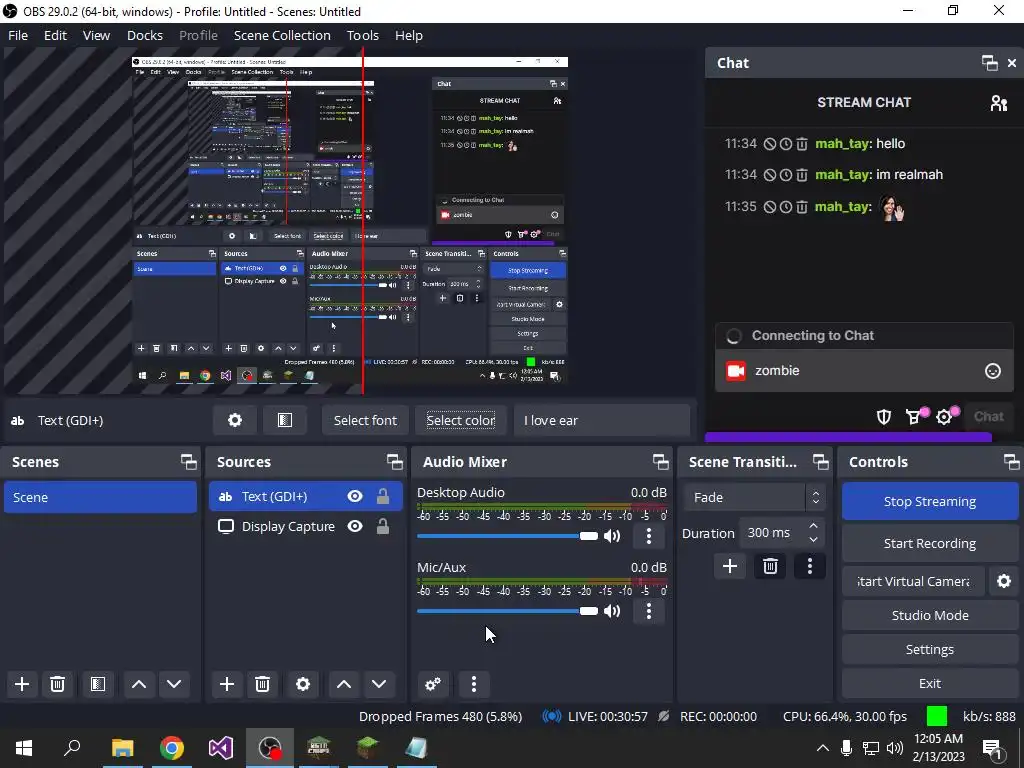The image size is (1024, 768).
Task: Add a new source
Action: tap(227, 684)
